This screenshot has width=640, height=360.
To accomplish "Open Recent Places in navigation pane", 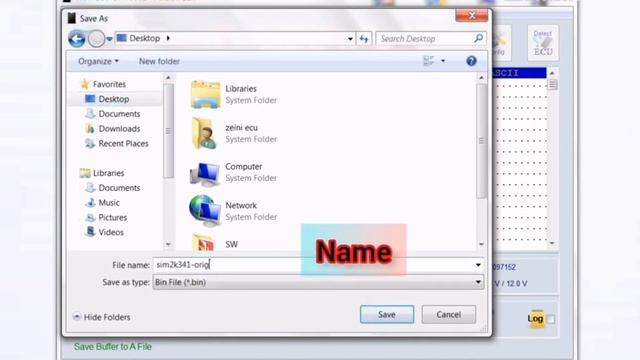I will (123, 143).
